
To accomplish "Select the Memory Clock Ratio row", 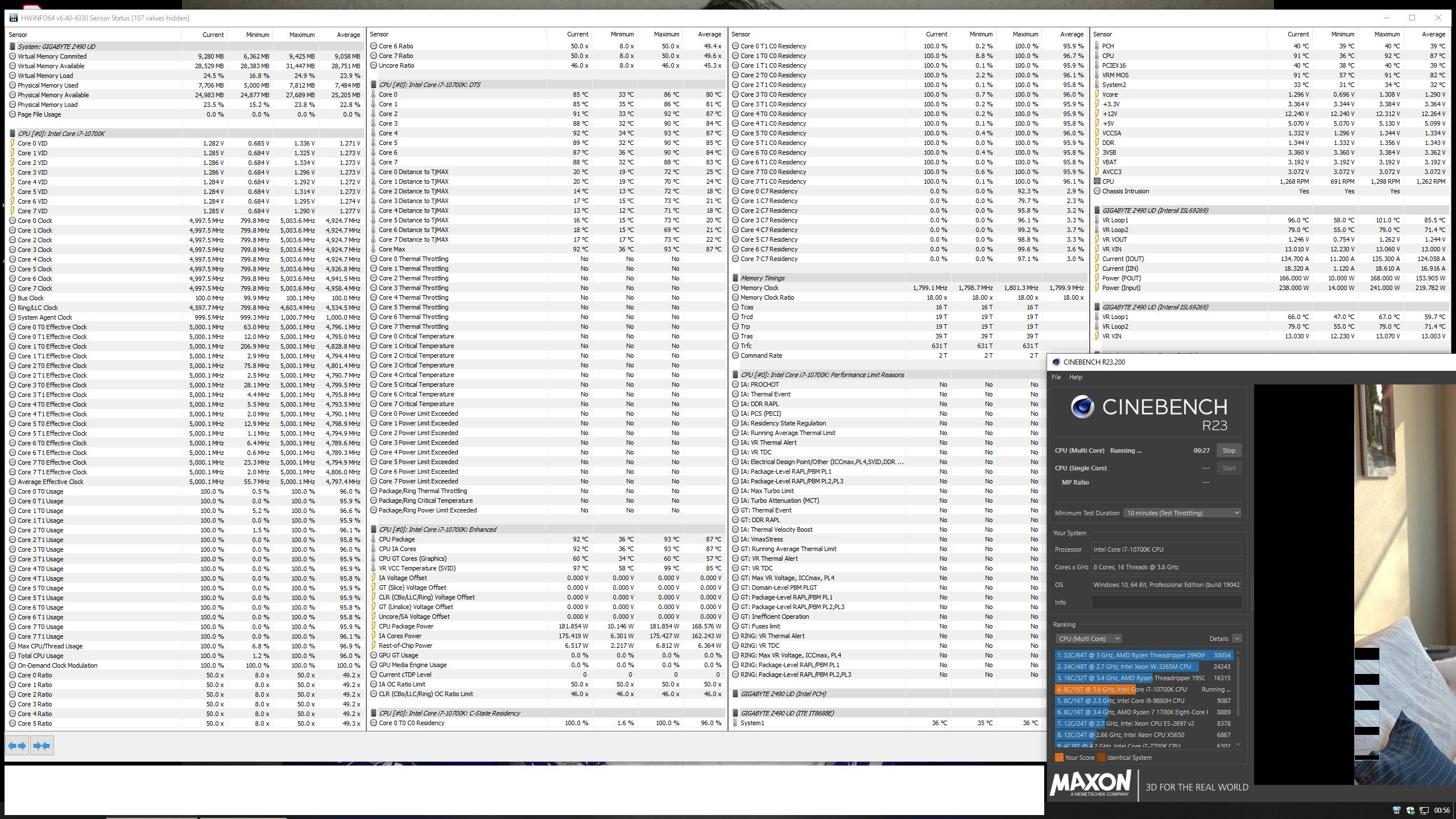I will click(909, 297).
